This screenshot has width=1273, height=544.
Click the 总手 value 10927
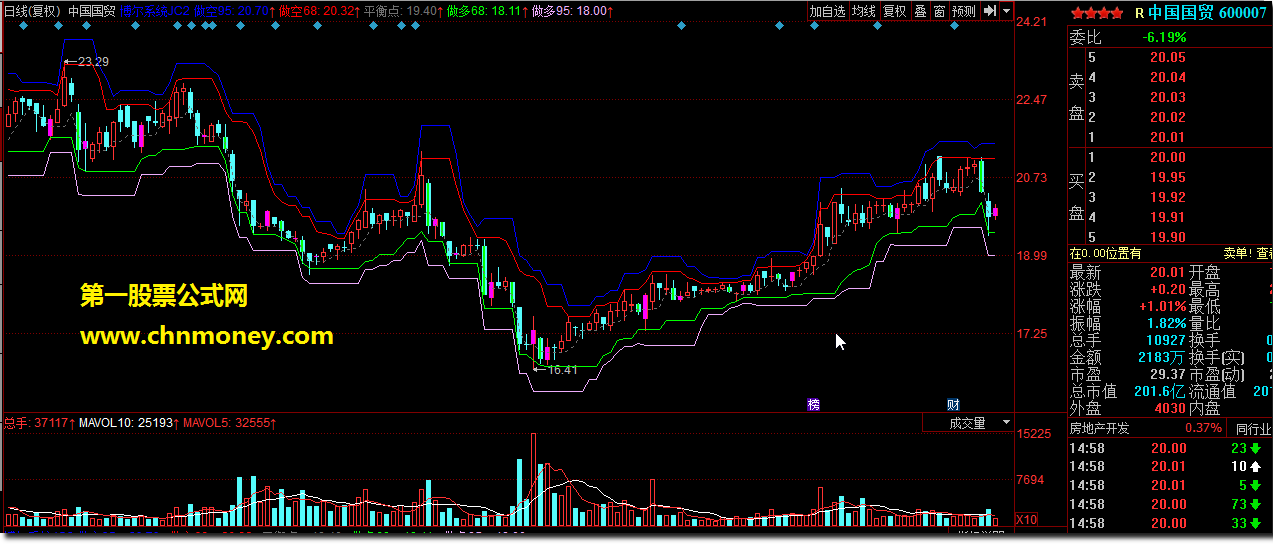pyautogui.click(x=1164, y=340)
